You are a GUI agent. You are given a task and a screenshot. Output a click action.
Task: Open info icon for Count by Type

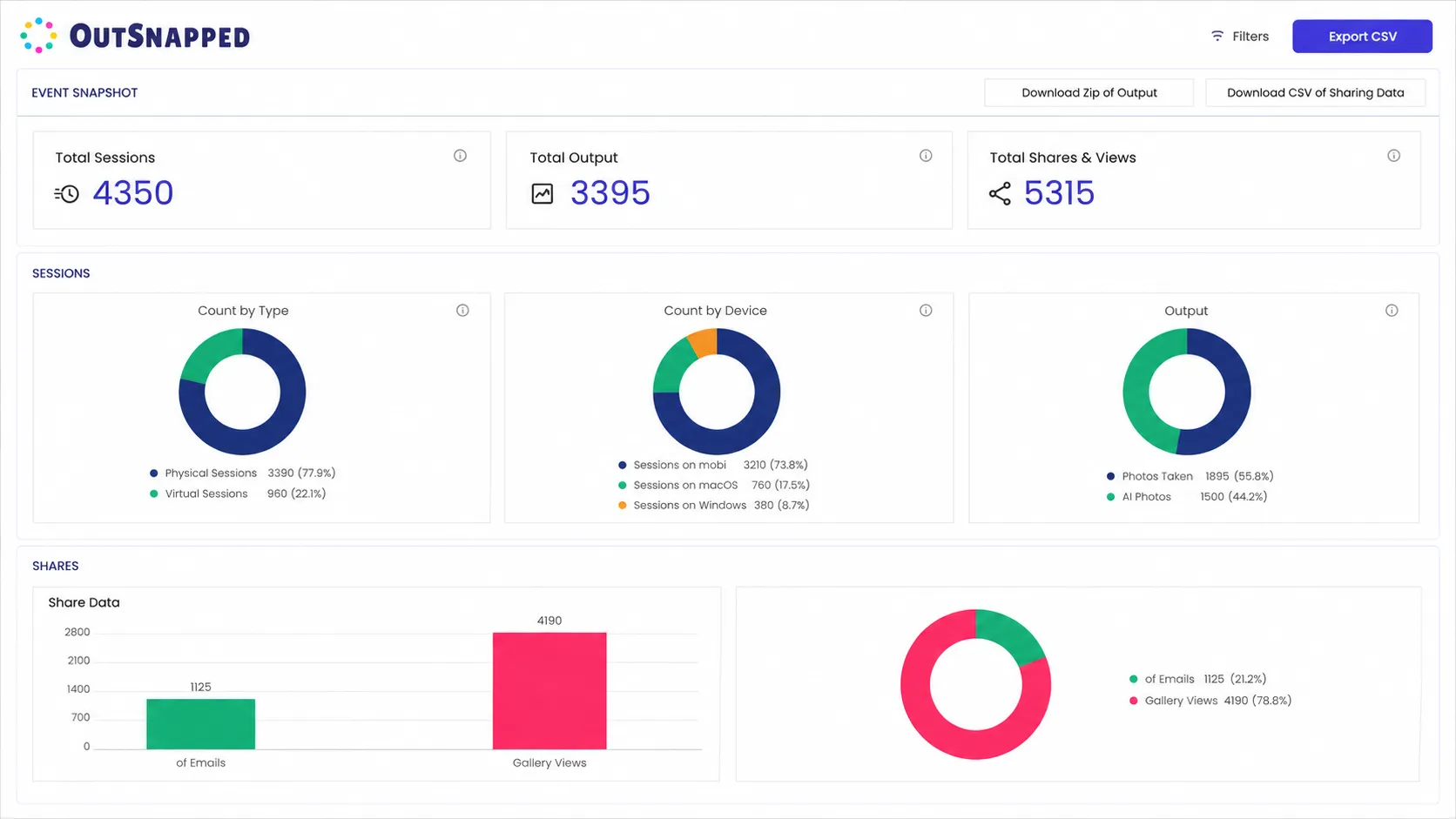[462, 311]
